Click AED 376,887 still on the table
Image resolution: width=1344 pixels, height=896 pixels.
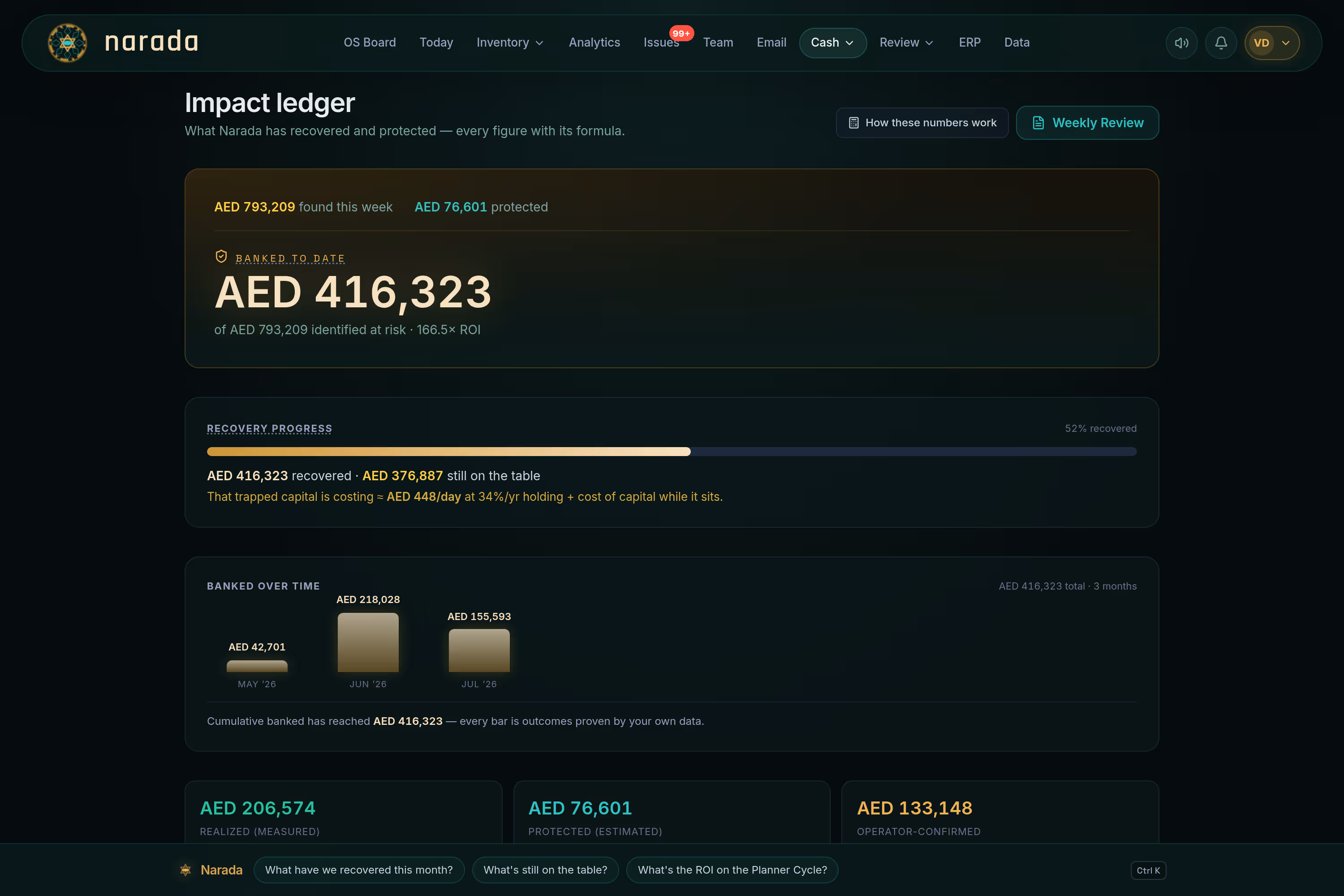coord(451,475)
